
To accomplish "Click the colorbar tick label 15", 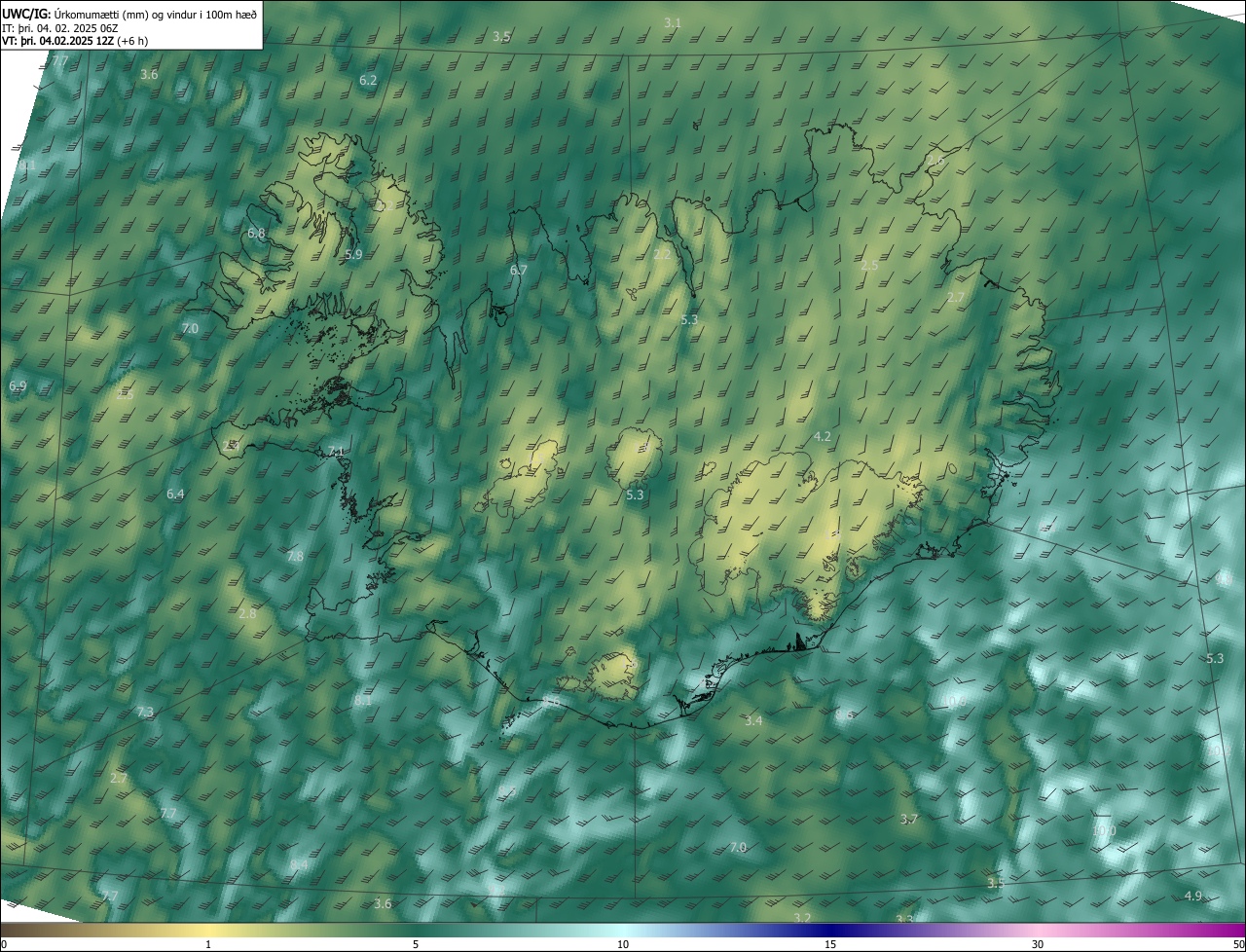I will (830, 944).
